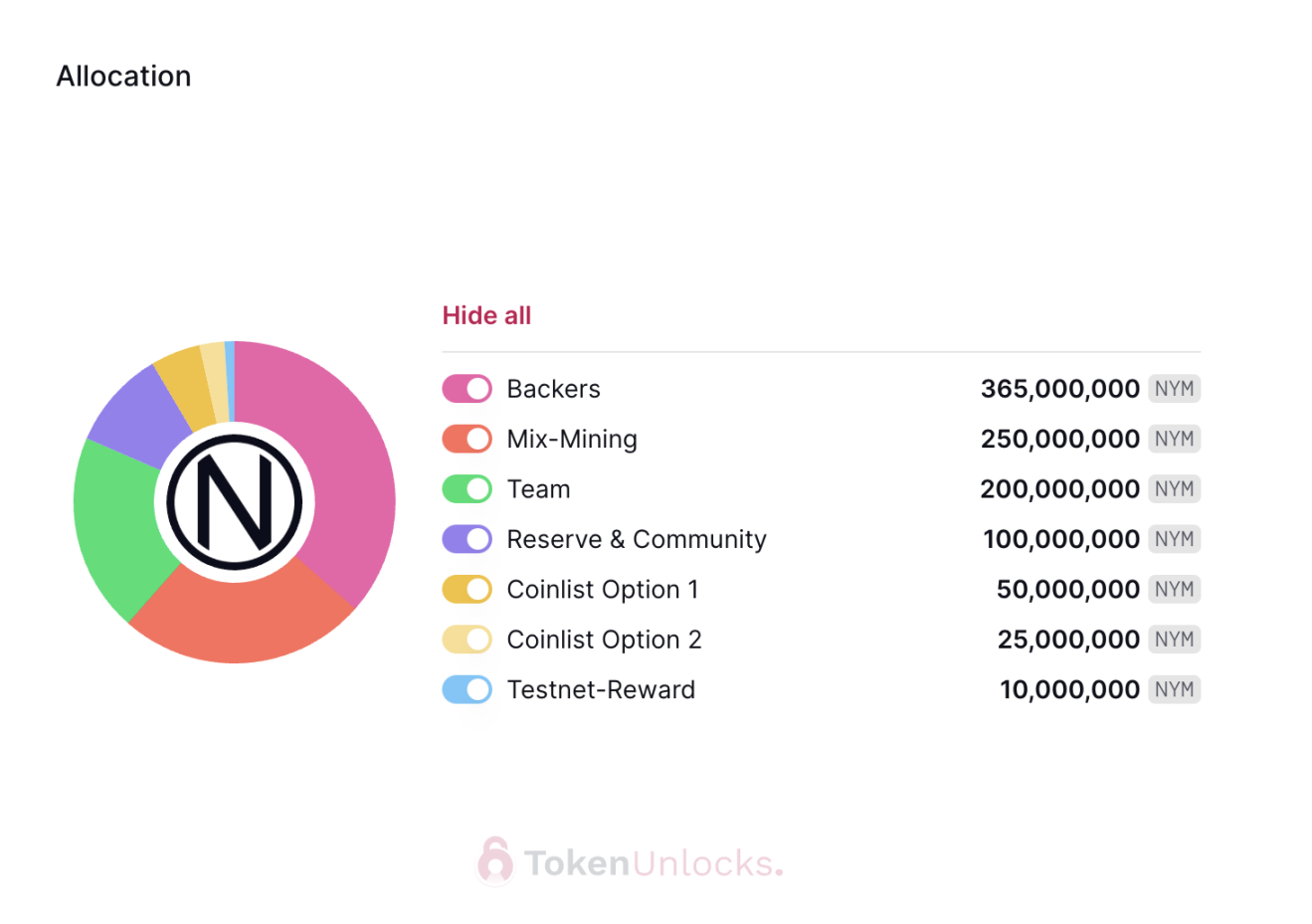Click the Mix-Mining legend label
The image size is (1312, 924).
click(572, 439)
